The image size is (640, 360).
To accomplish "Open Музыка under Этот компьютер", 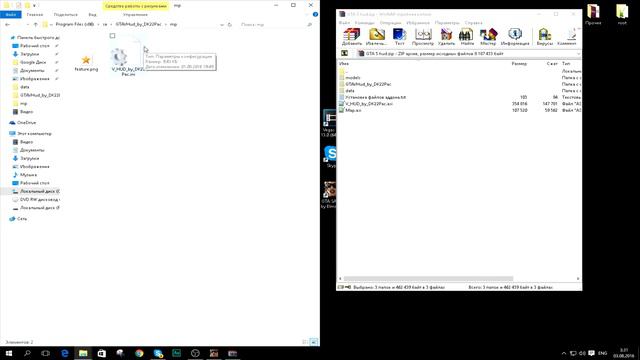I will (x=28, y=175).
